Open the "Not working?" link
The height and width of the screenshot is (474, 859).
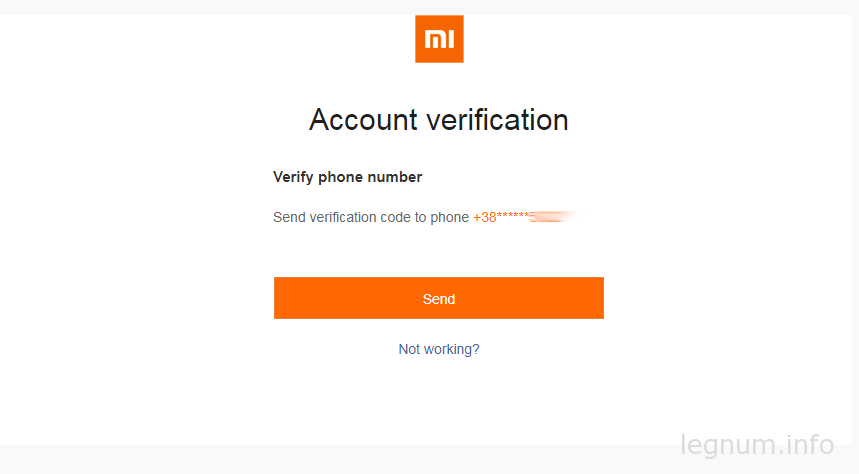click(439, 349)
